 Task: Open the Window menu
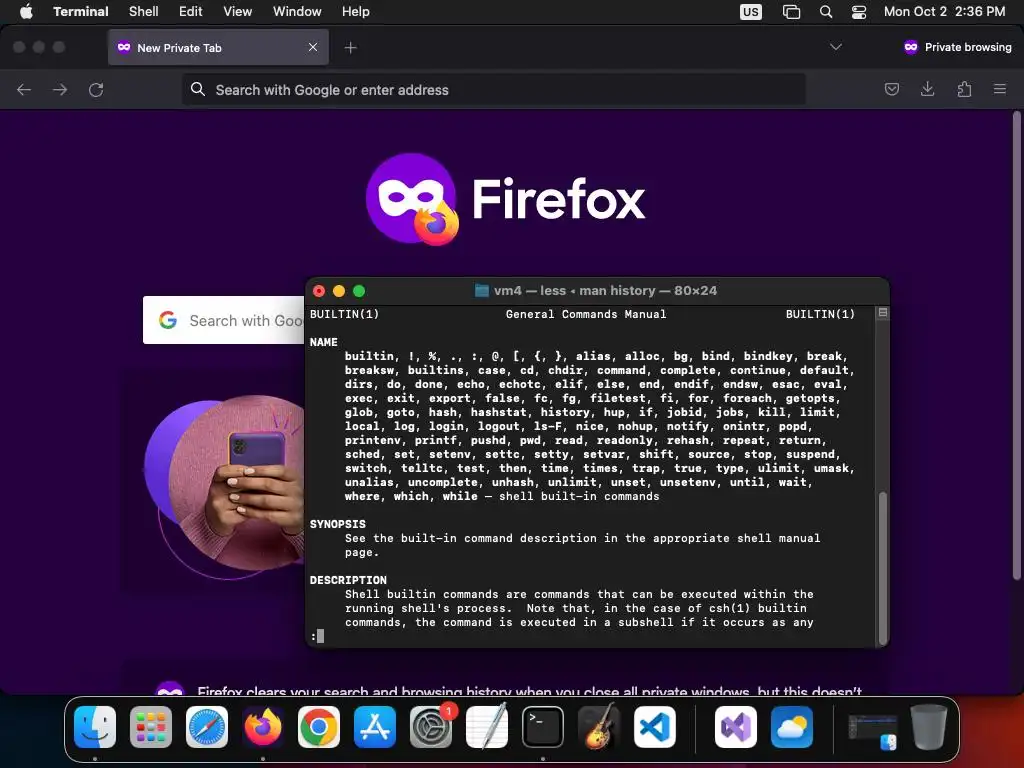tap(297, 11)
